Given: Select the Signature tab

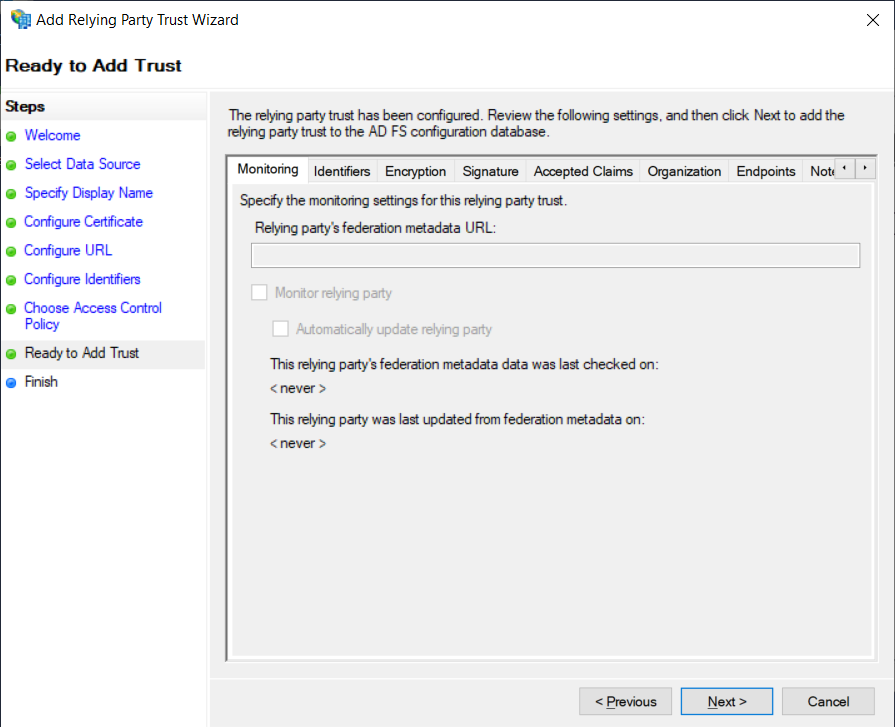Looking at the screenshot, I should click(x=490, y=171).
